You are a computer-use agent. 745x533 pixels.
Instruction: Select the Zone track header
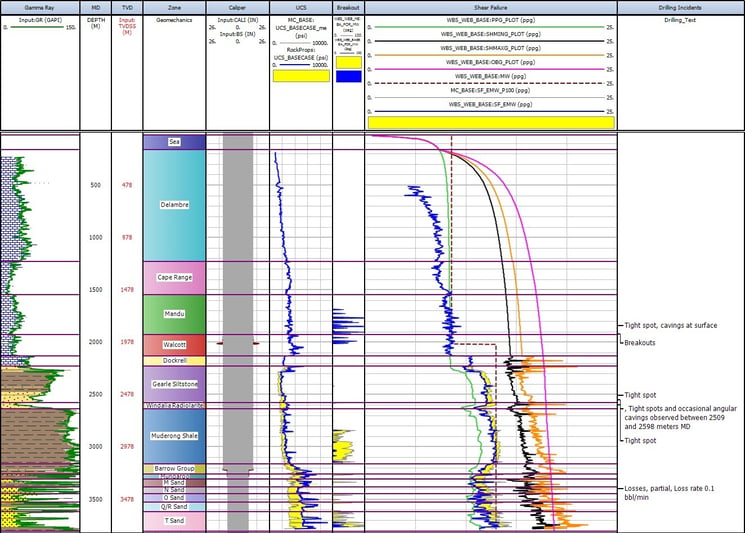(174, 8)
